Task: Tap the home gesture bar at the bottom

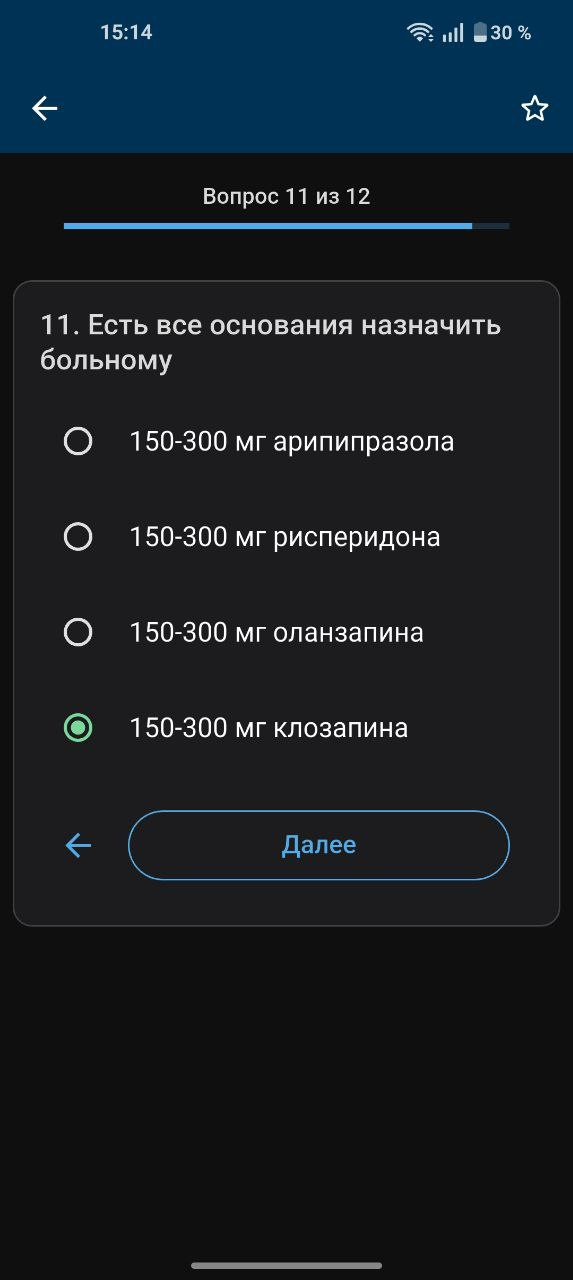Action: pos(286,1265)
